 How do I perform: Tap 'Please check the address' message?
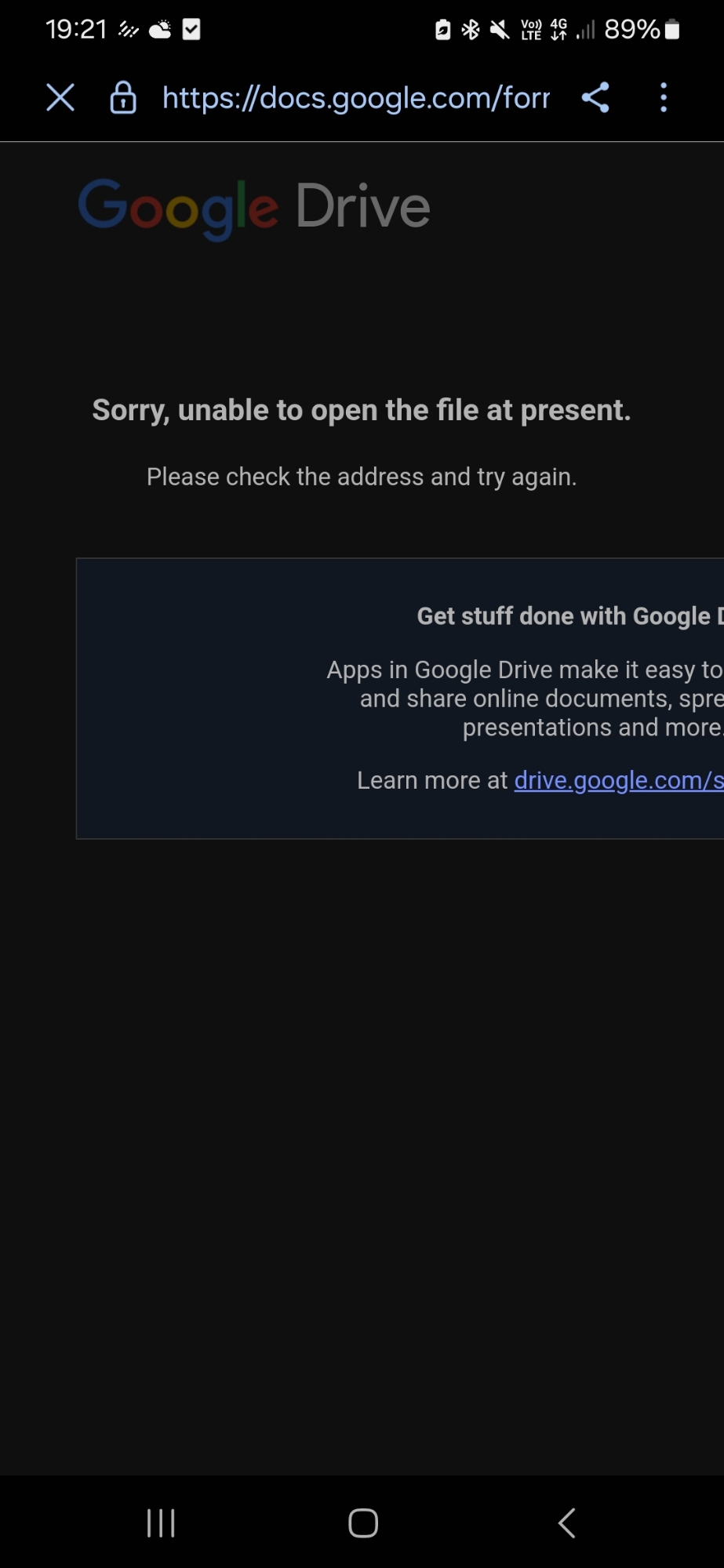362,477
